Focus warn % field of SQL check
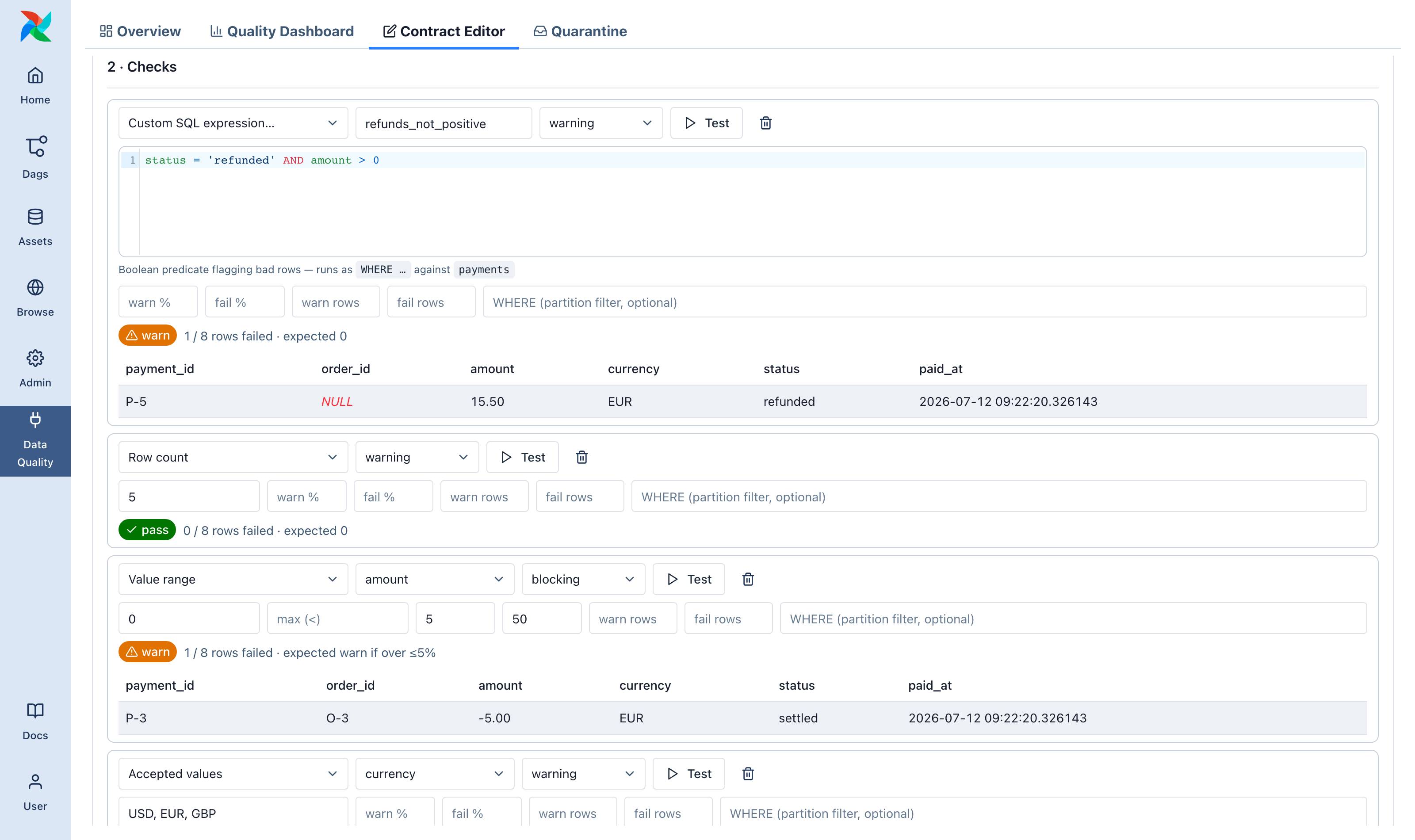This screenshot has height=840, width=1415. 158,302
